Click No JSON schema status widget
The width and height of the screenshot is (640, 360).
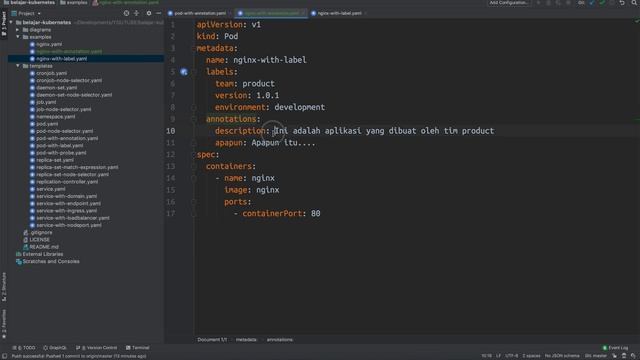pos(562,356)
